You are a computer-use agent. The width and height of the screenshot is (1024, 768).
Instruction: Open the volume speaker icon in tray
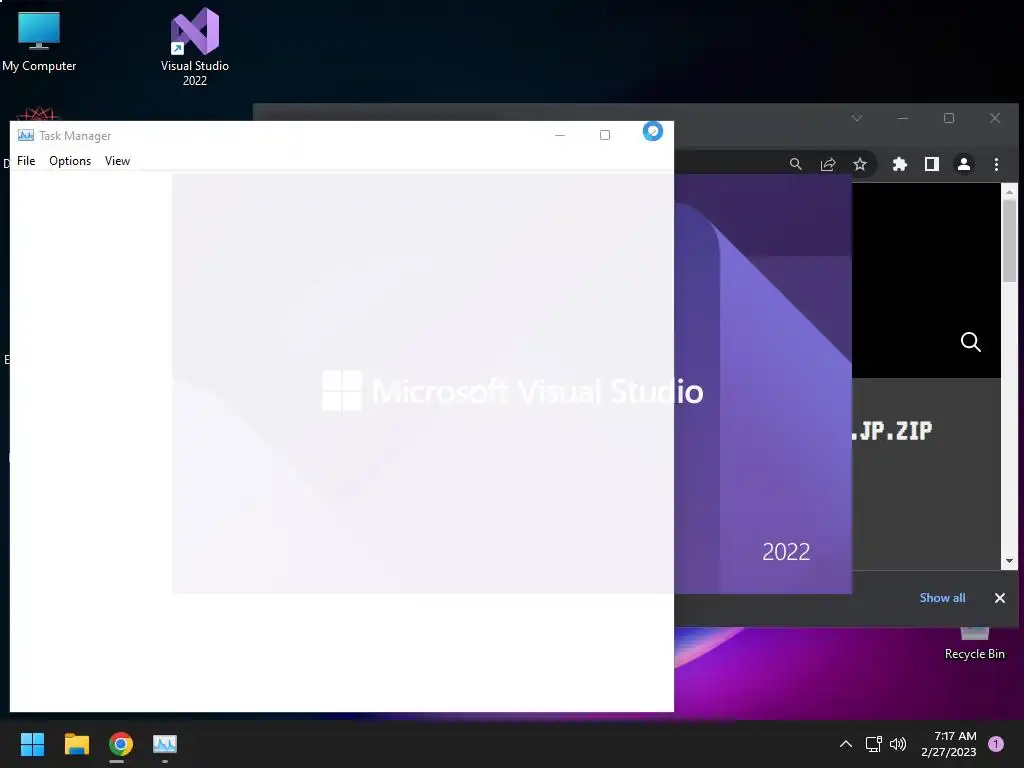(x=899, y=744)
